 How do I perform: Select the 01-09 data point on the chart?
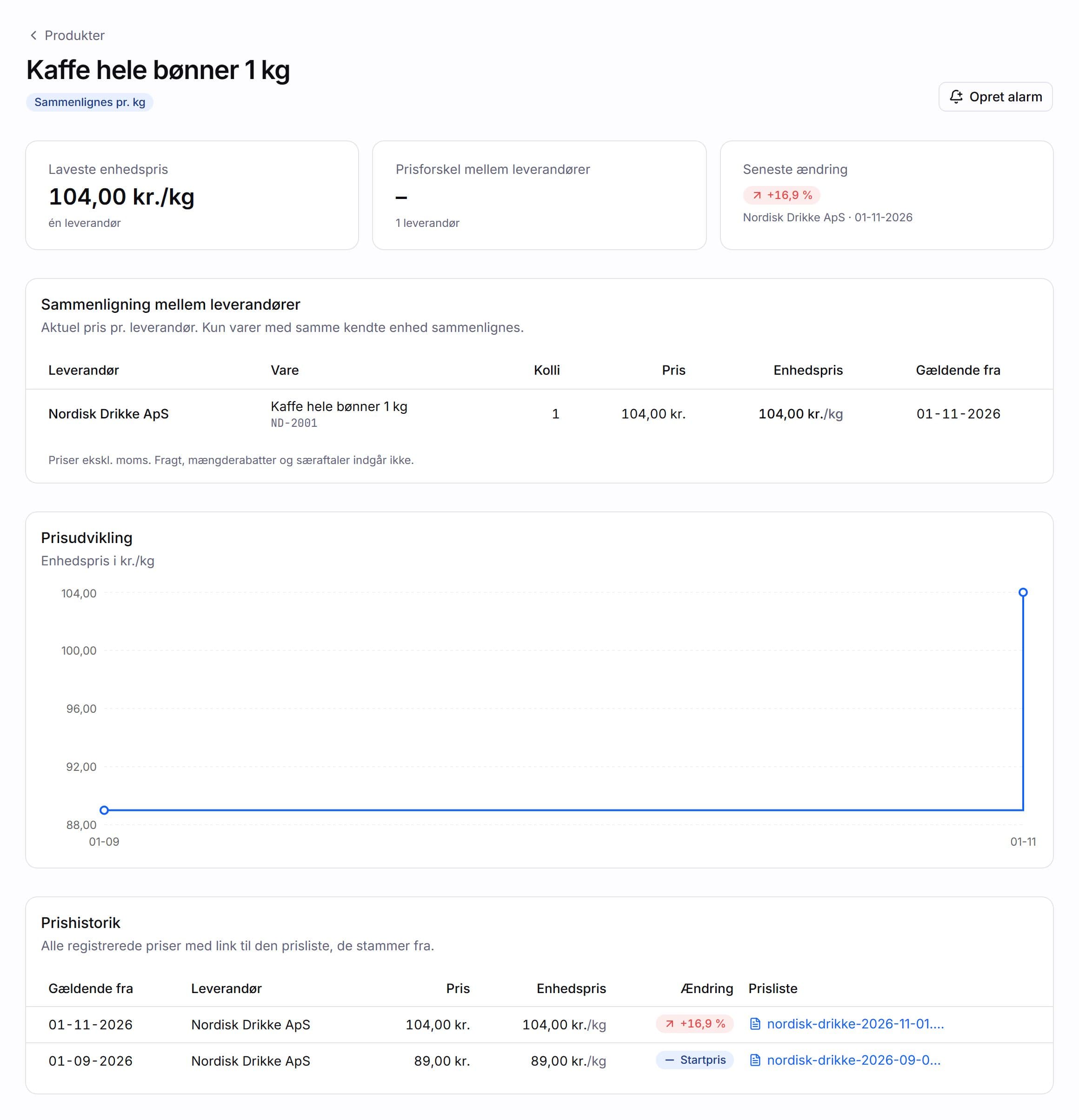104,810
